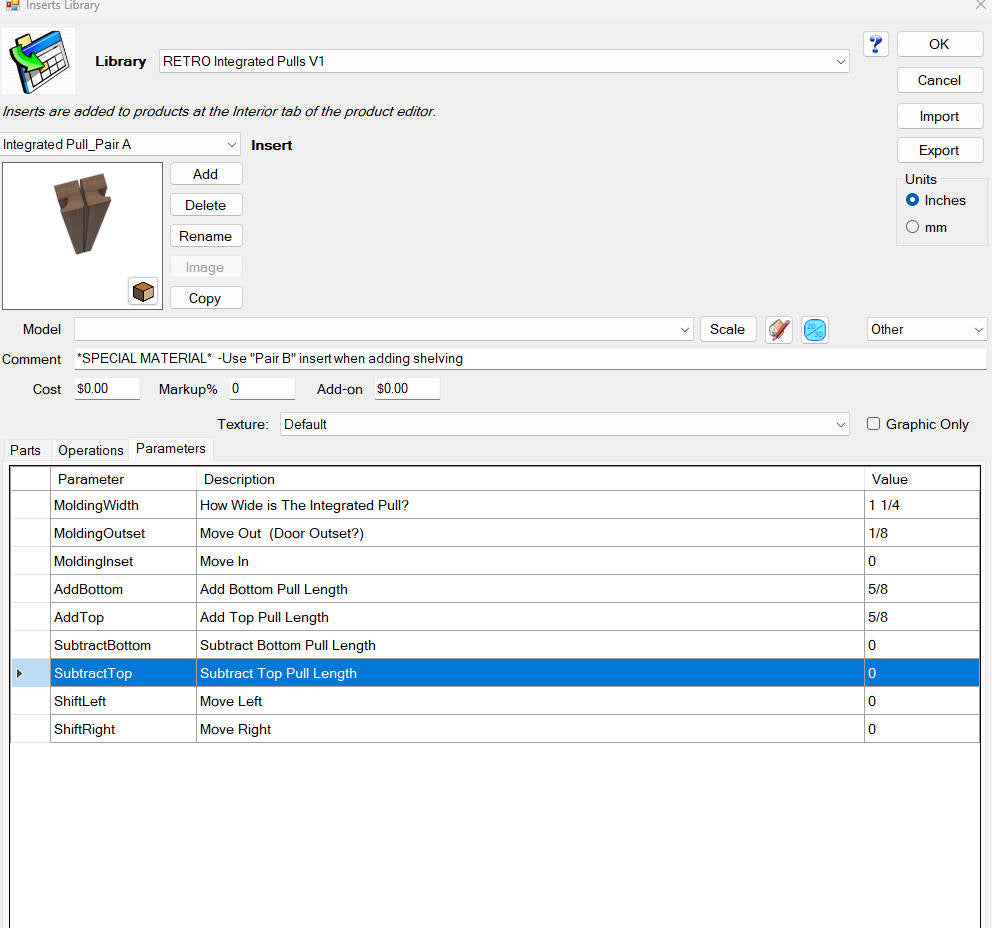Screen dimensions: 992x928
Task: Select the Inches unit radio button
Action: point(912,200)
